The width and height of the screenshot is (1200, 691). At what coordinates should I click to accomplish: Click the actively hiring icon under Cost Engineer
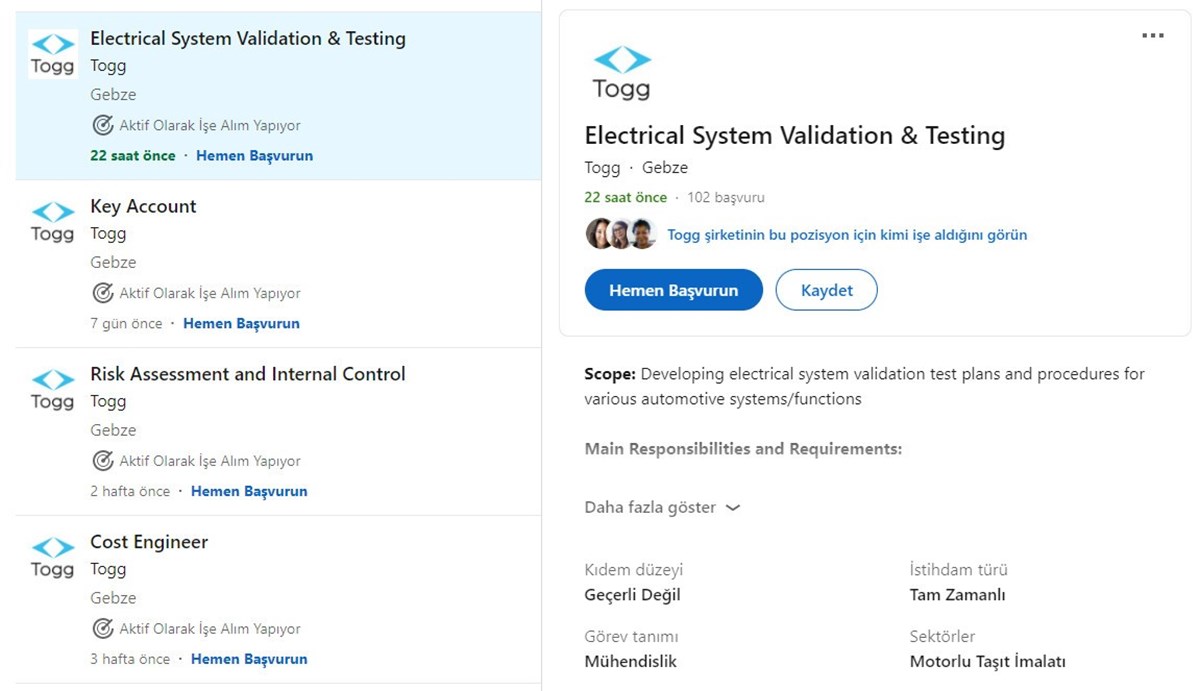pyautogui.click(x=102, y=629)
